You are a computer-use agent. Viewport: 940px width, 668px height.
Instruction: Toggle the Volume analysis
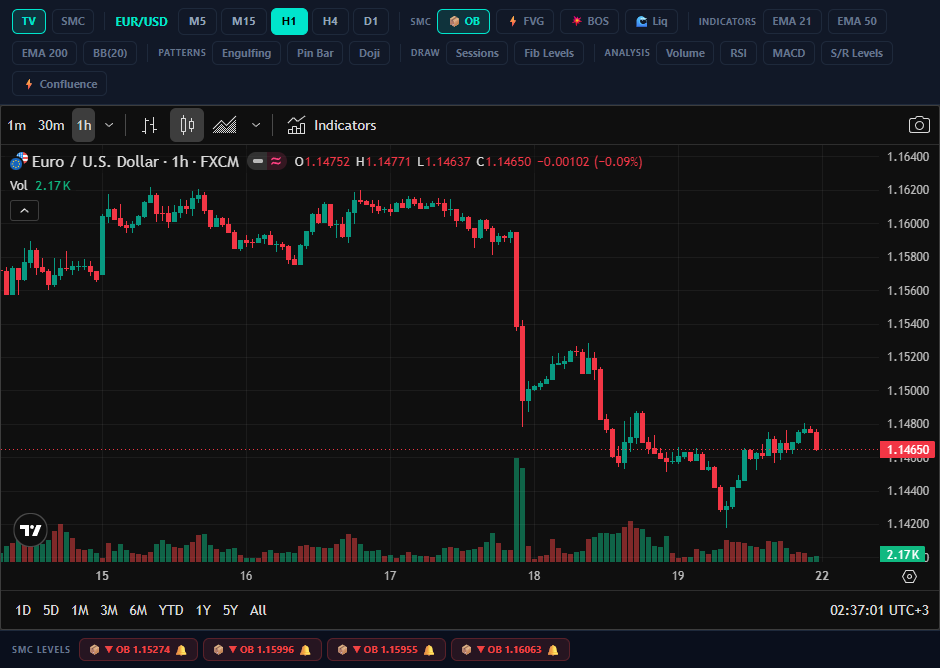click(685, 53)
